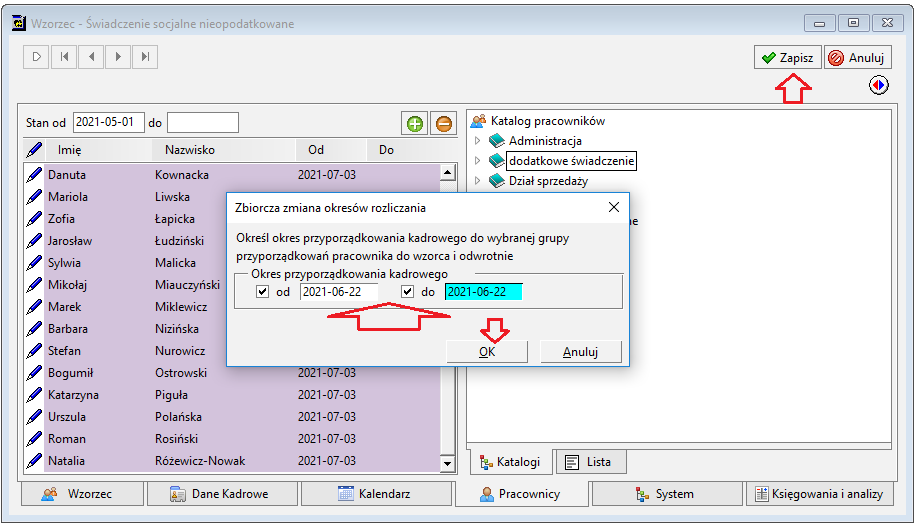
Task: Switch to the Kalendarz tab
Action: point(376,494)
